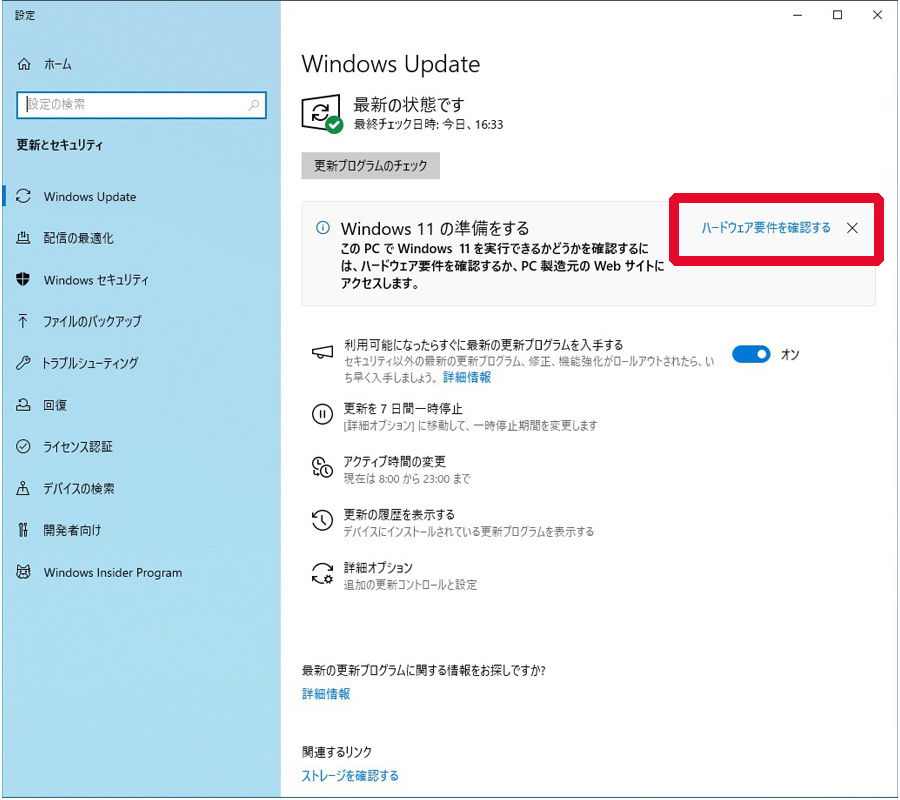
Task: Click 詳細情報 link under 最新の更新プログラム question
Action: tap(326, 694)
